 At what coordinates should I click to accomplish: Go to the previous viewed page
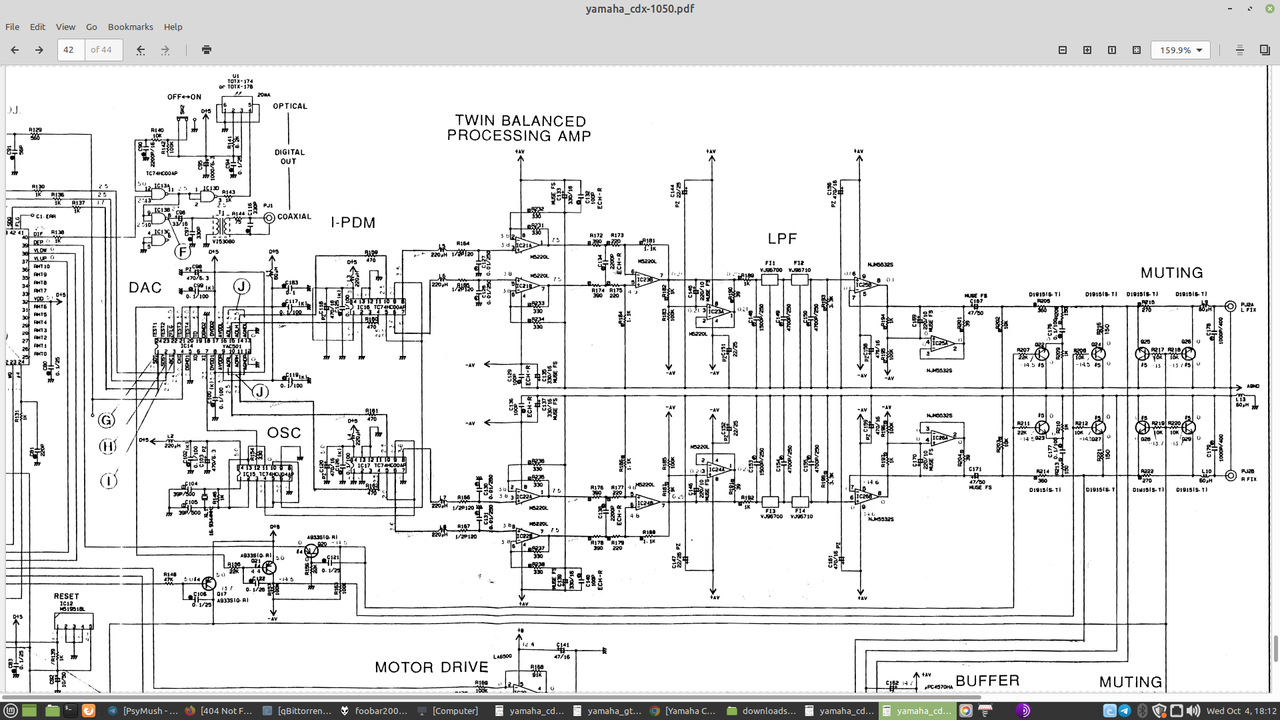click(140, 49)
